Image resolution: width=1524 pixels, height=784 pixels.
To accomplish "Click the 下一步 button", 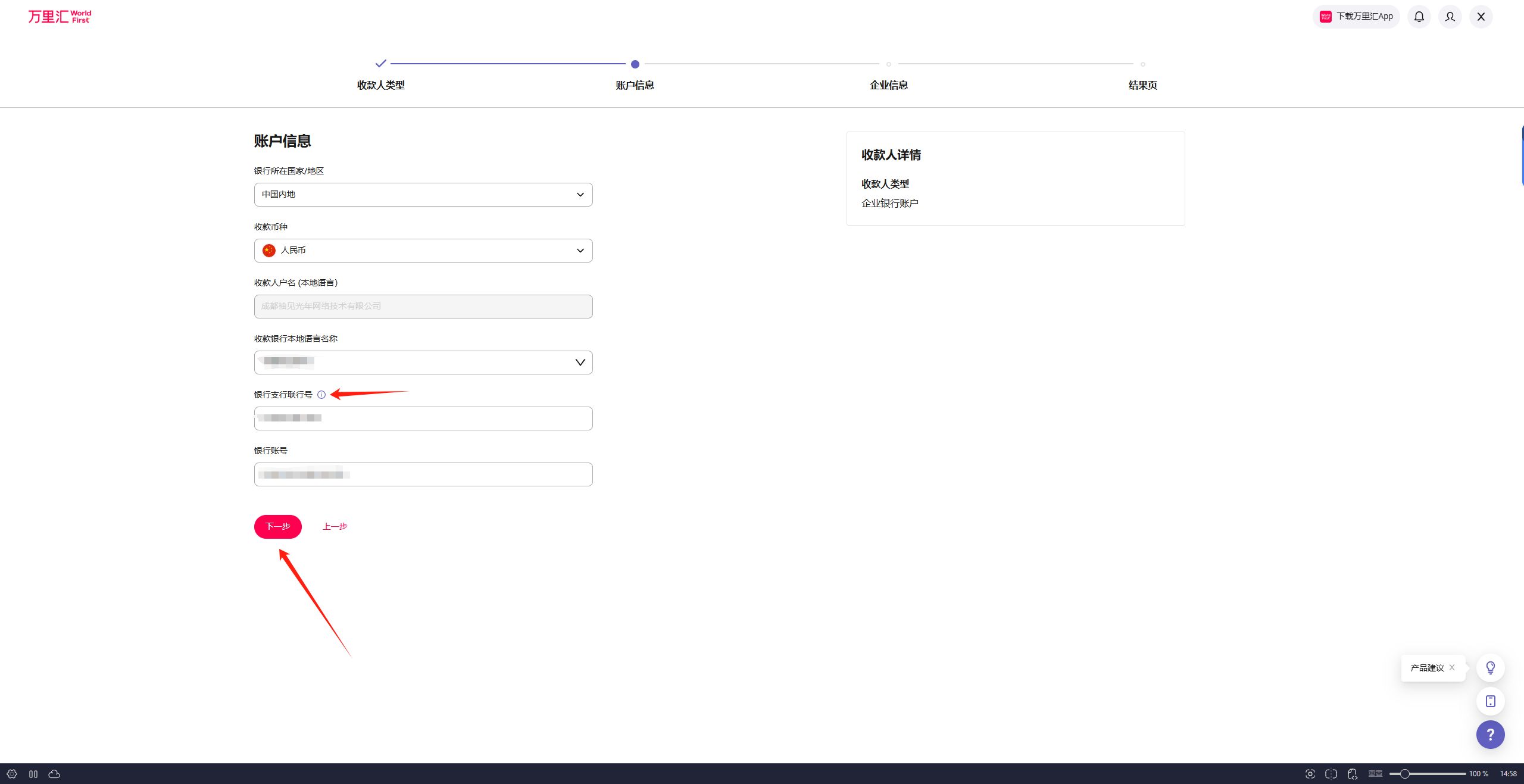I will (x=278, y=526).
